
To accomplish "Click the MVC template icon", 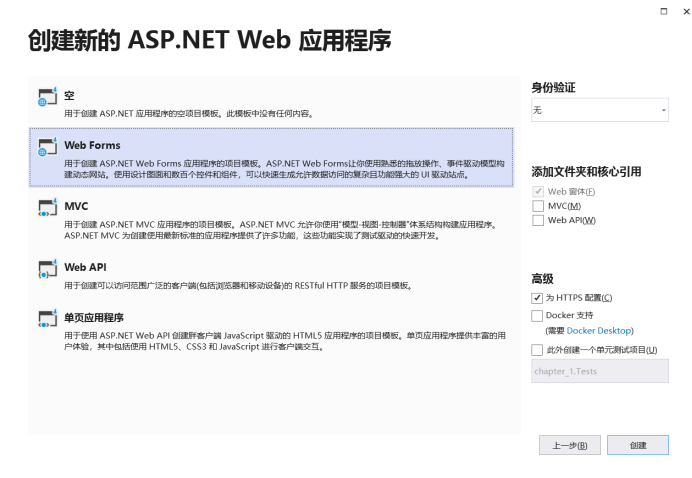I will pyautogui.click(x=48, y=207).
